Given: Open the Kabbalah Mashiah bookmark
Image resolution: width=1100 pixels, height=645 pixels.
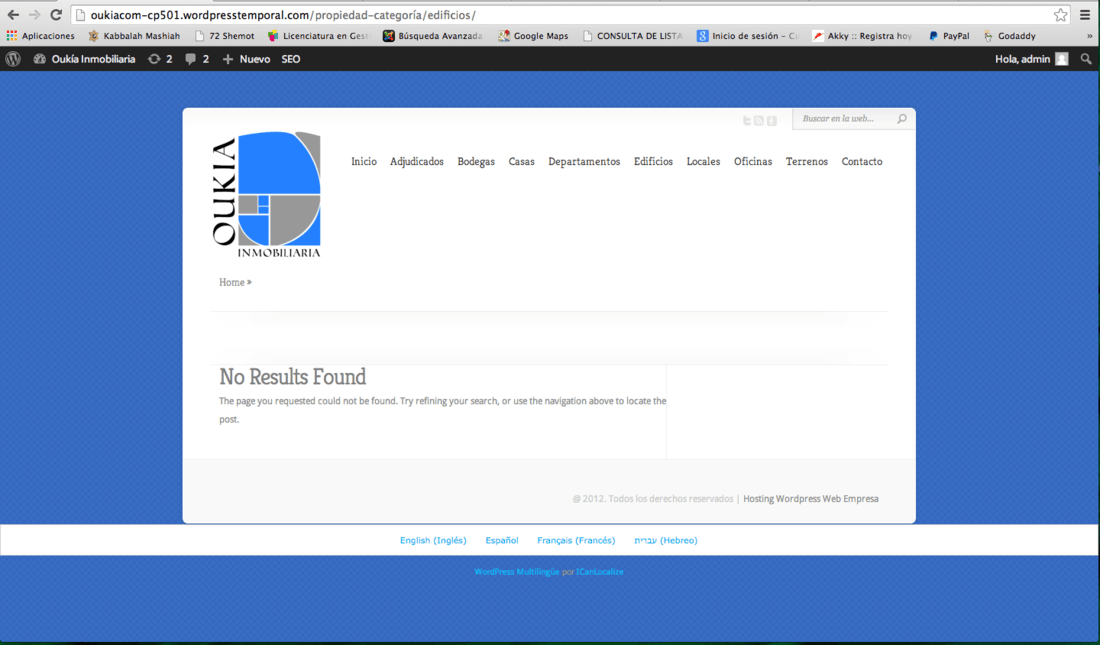Looking at the screenshot, I should 134,36.
